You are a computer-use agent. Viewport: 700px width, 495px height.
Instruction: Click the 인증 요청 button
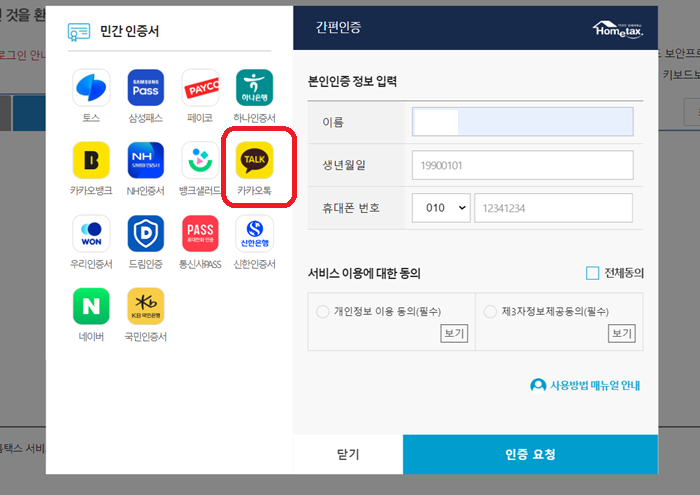[x=530, y=454]
